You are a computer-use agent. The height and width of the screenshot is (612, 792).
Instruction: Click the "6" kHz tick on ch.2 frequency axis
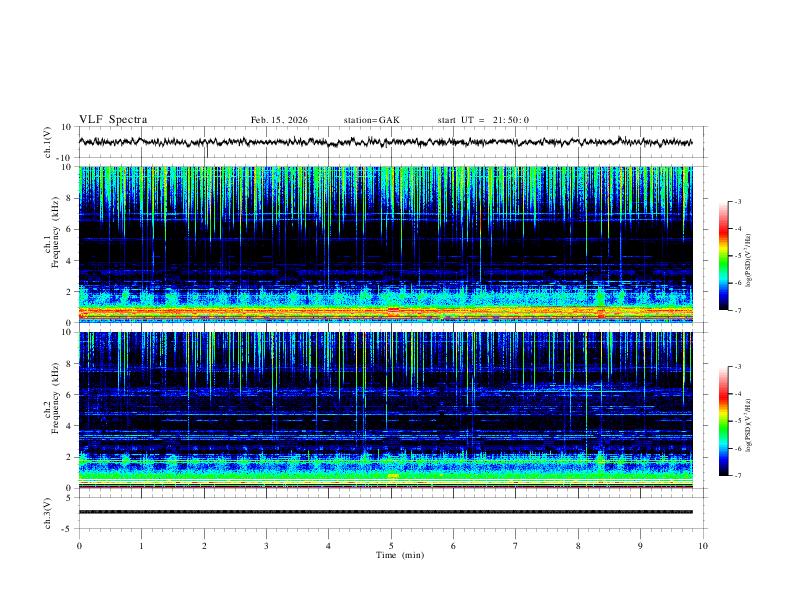70,395
